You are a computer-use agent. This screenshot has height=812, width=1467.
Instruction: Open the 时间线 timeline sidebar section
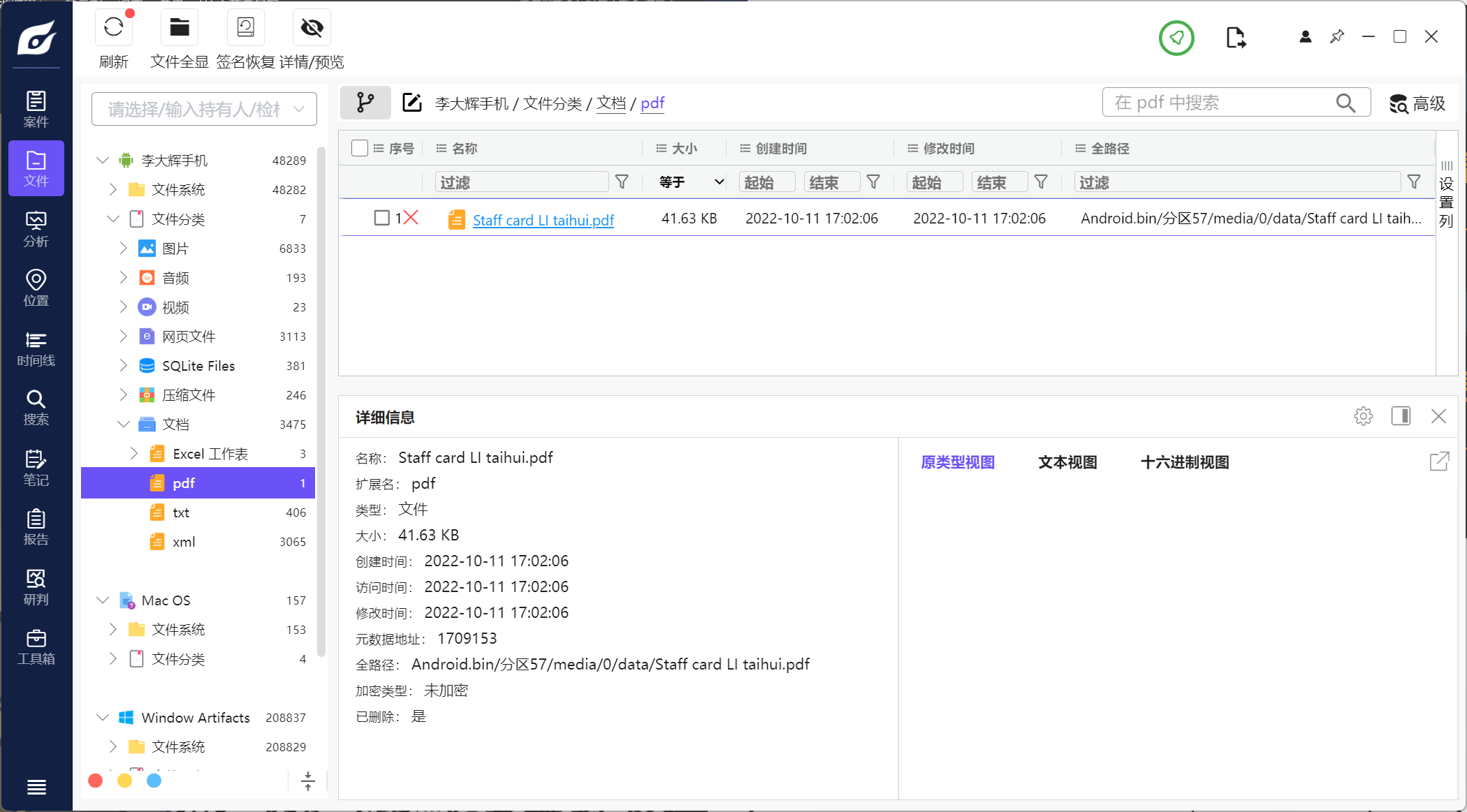(36, 348)
